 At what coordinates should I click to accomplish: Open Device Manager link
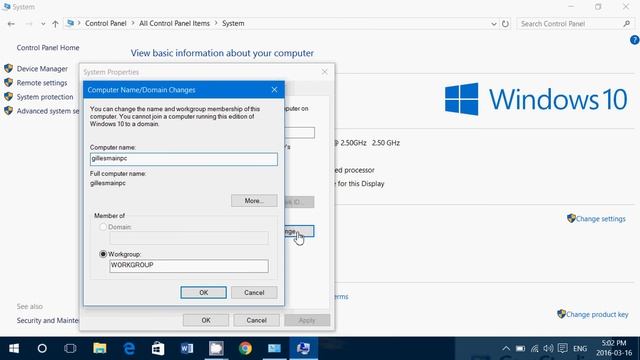pyautogui.click(x=42, y=69)
